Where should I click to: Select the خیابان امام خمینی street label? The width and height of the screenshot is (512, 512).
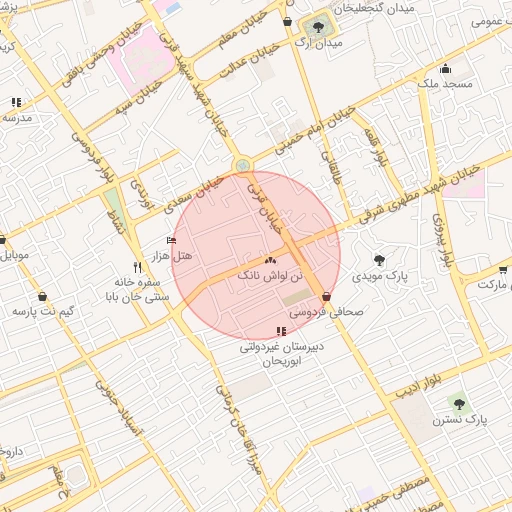tap(315, 130)
